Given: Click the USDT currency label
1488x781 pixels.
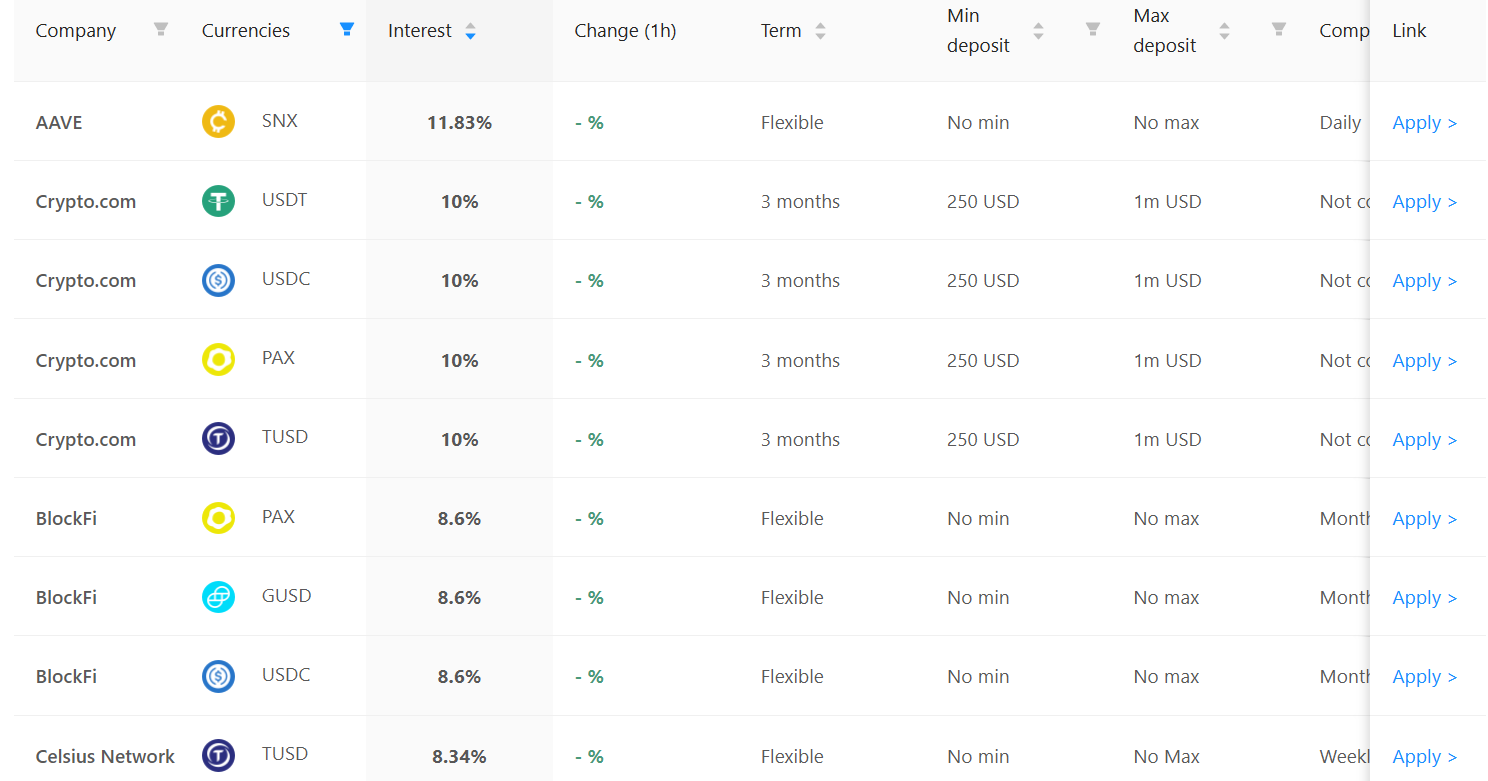Looking at the screenshot, I should [x=285, y=200].
